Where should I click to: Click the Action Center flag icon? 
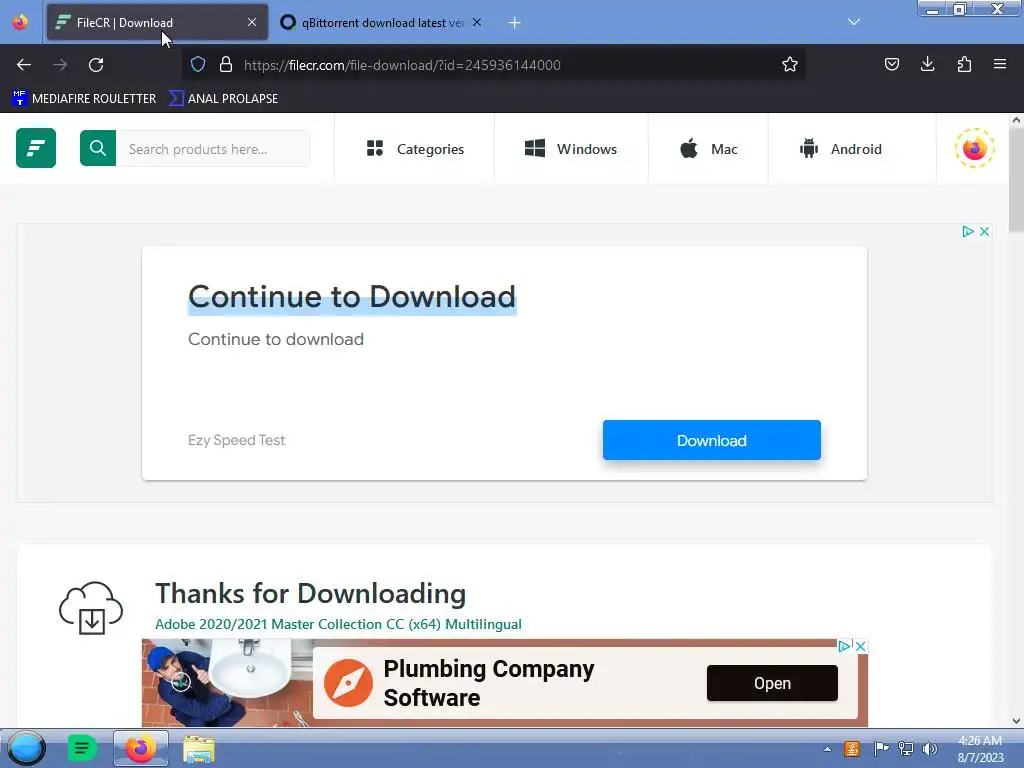pos(881,748)
